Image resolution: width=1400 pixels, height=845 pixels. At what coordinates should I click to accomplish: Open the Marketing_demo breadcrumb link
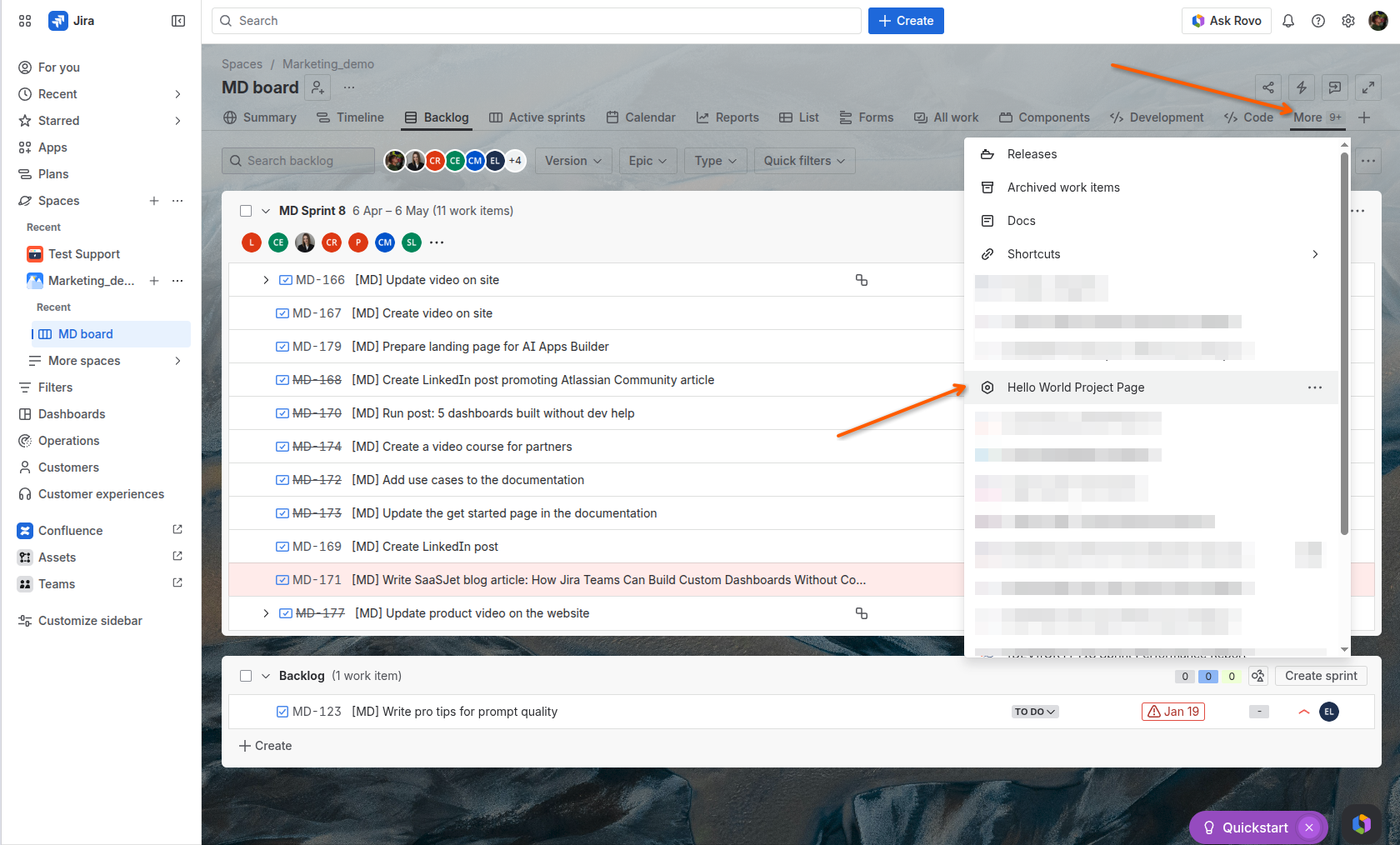click(x=328, y=64)
